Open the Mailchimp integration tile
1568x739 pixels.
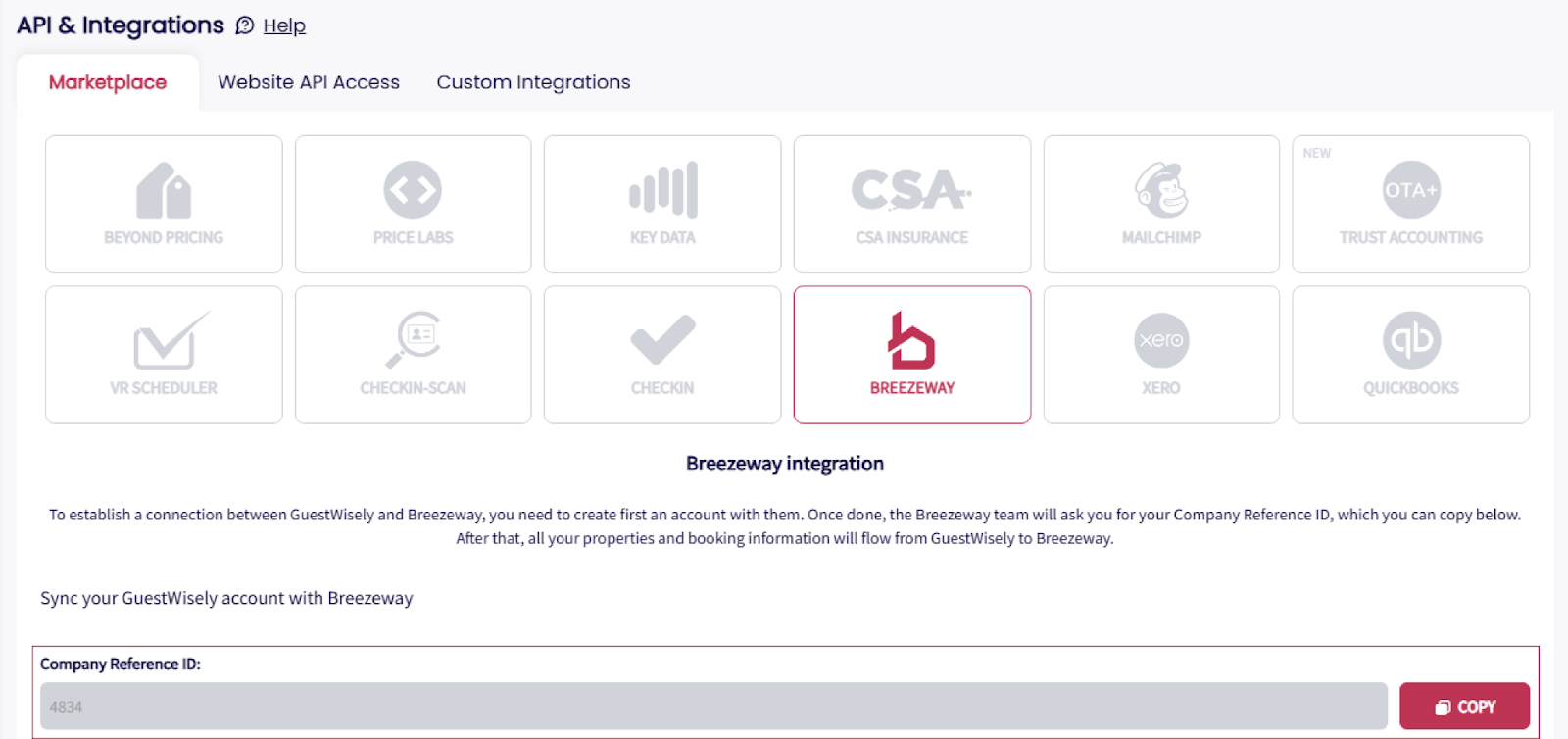tap(1161, 204)
